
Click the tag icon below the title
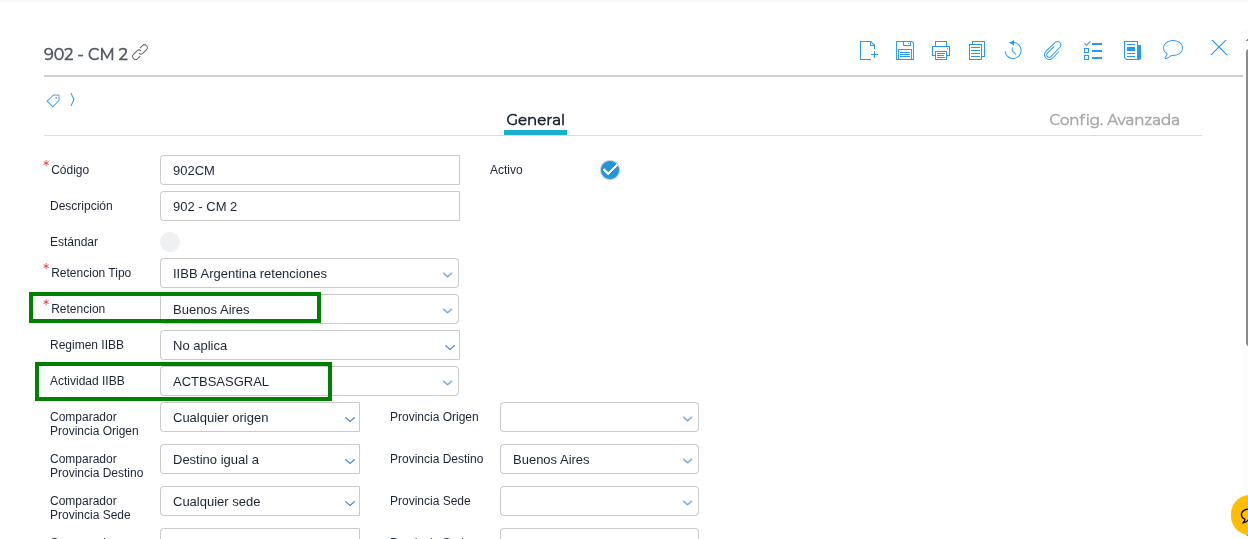pyautogui.click(x=54, y=100)
